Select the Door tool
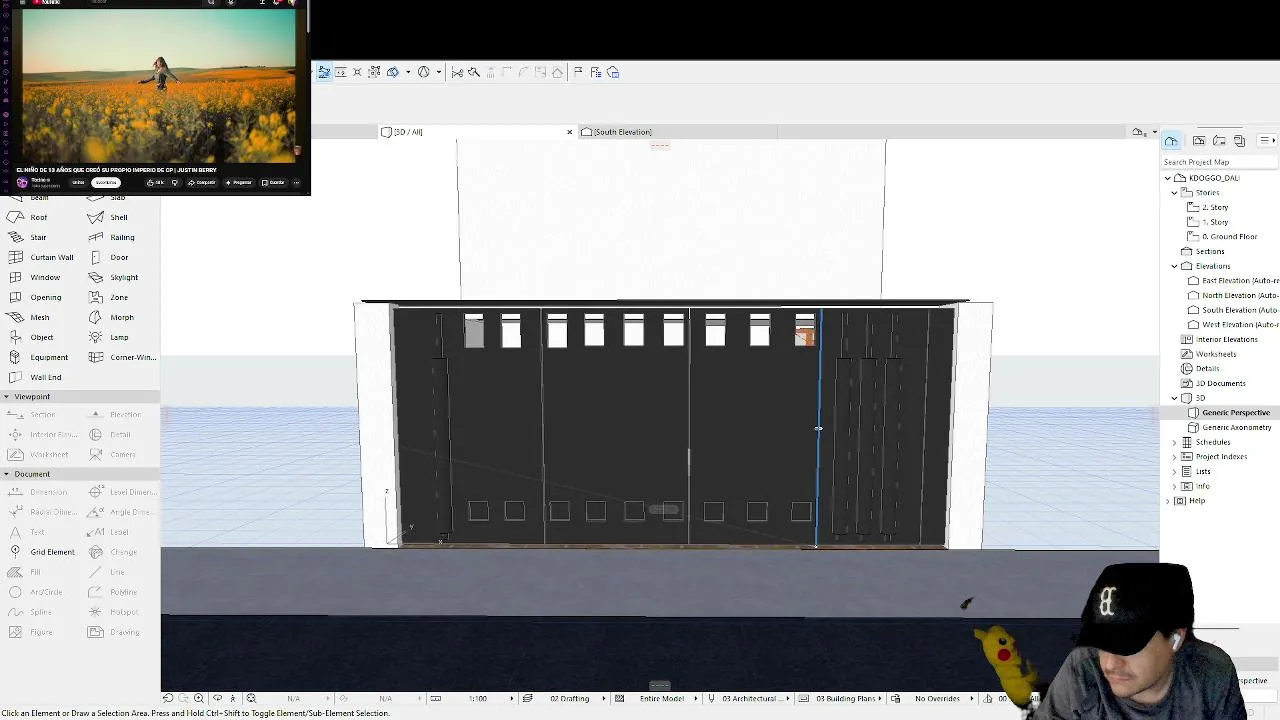Image resolution: width=1280 pixels, height=720 pixels. (109, 257)
